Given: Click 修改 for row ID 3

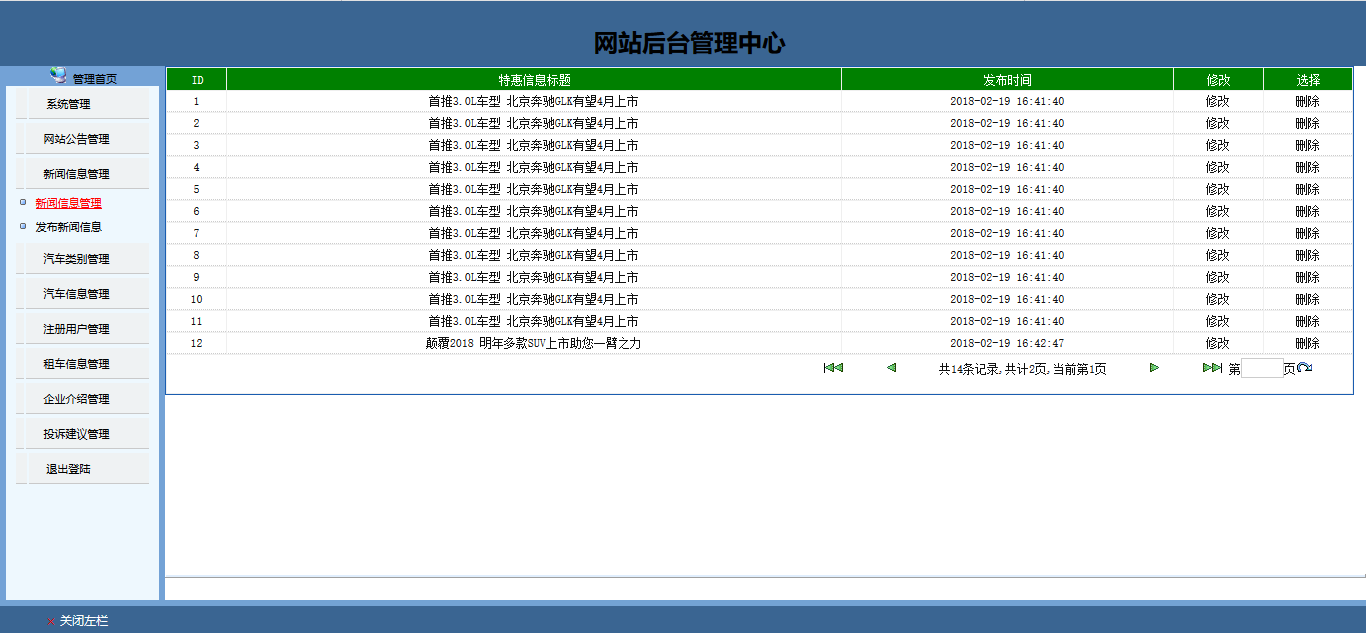Looking at the screenshot, I should click(1217, 145).
